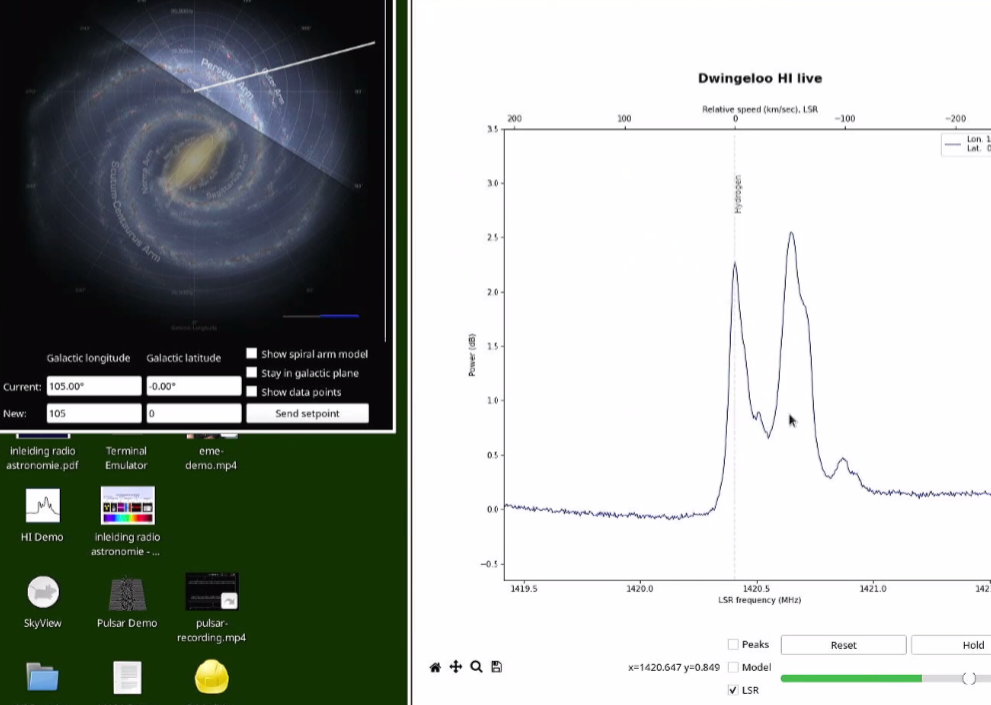Click the green slider handle
The image size is (991, 705).
968,679
